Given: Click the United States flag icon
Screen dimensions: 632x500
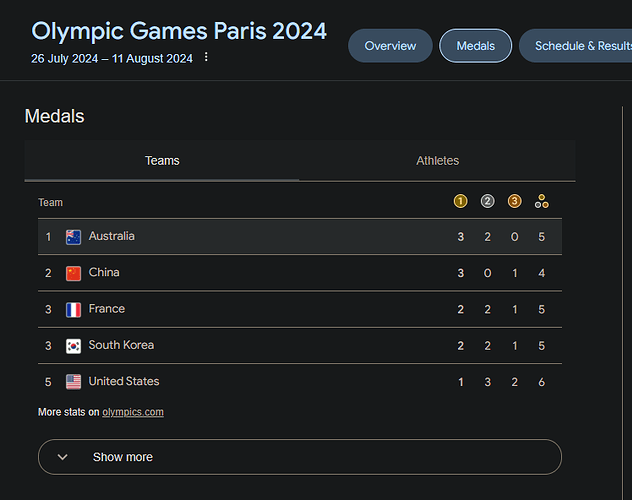Looking at the screenshot, I should (73, 382).
